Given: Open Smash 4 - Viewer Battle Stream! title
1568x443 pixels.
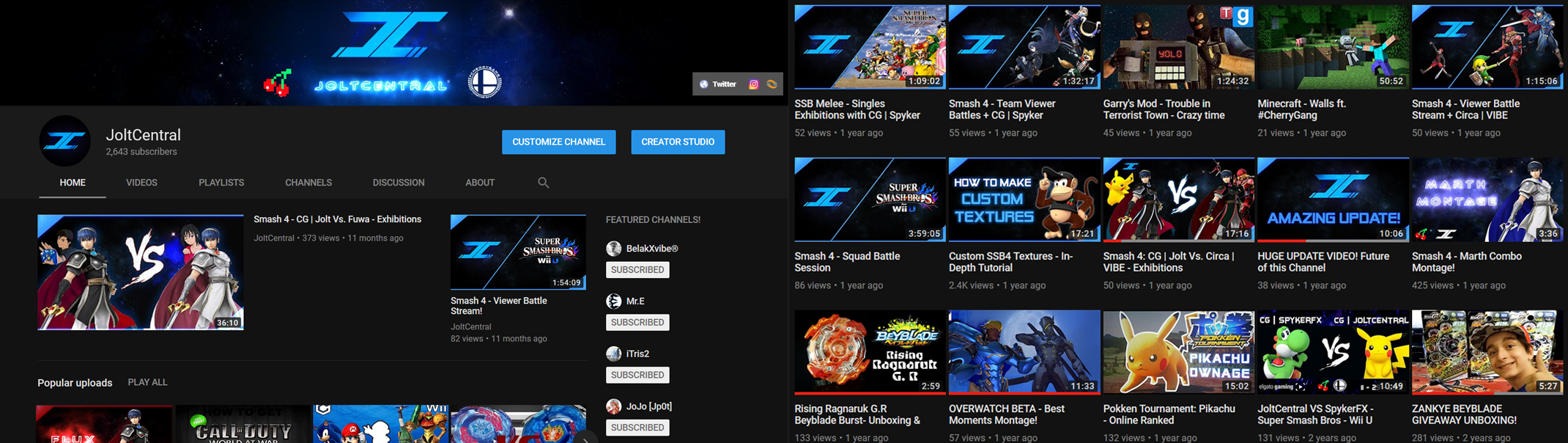Looking at the screenshot, I should point(499,306).
